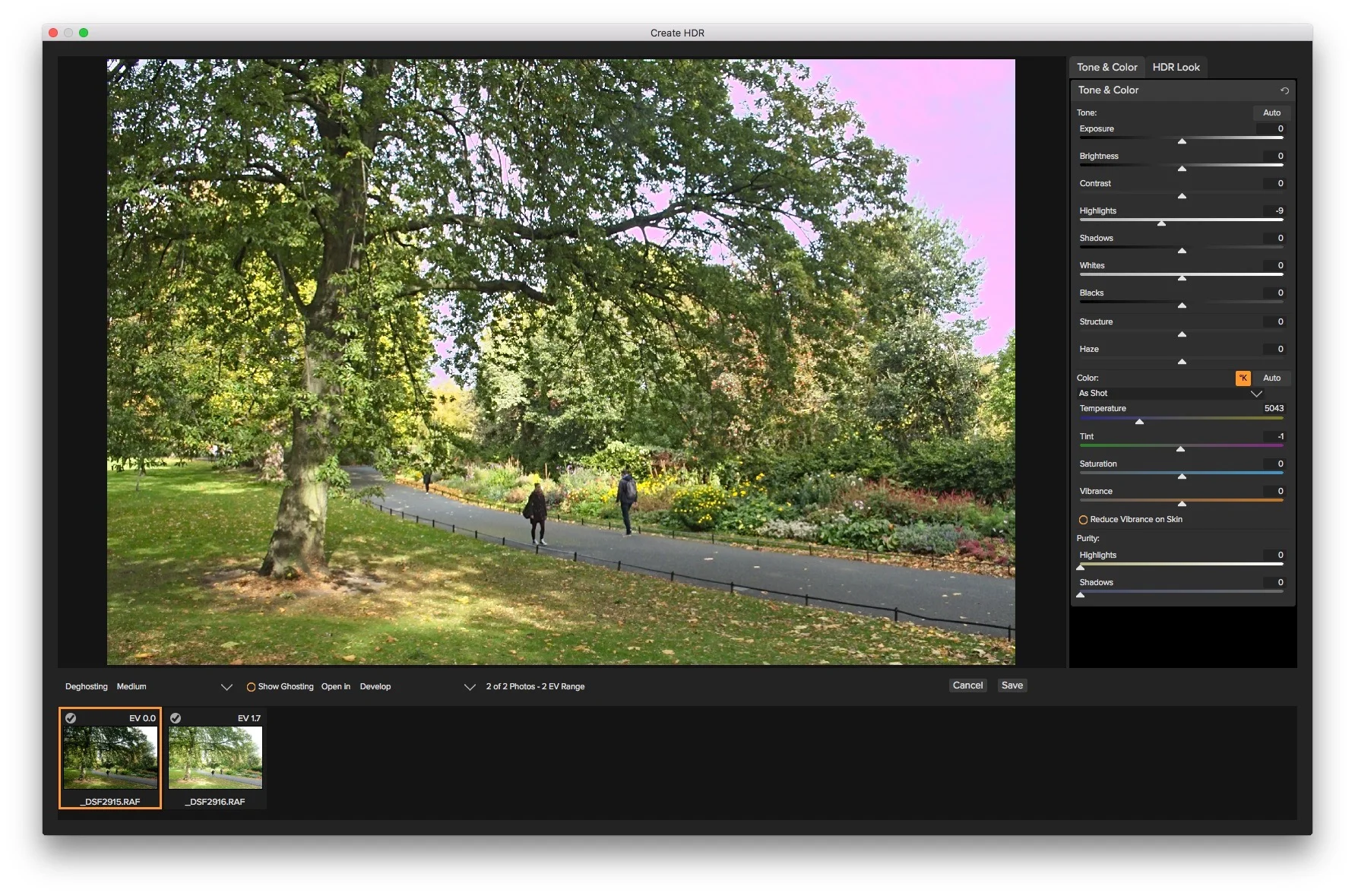1355x896 pixels.
Task: Click the Saturation slider handle
Action: [1182, 476]
